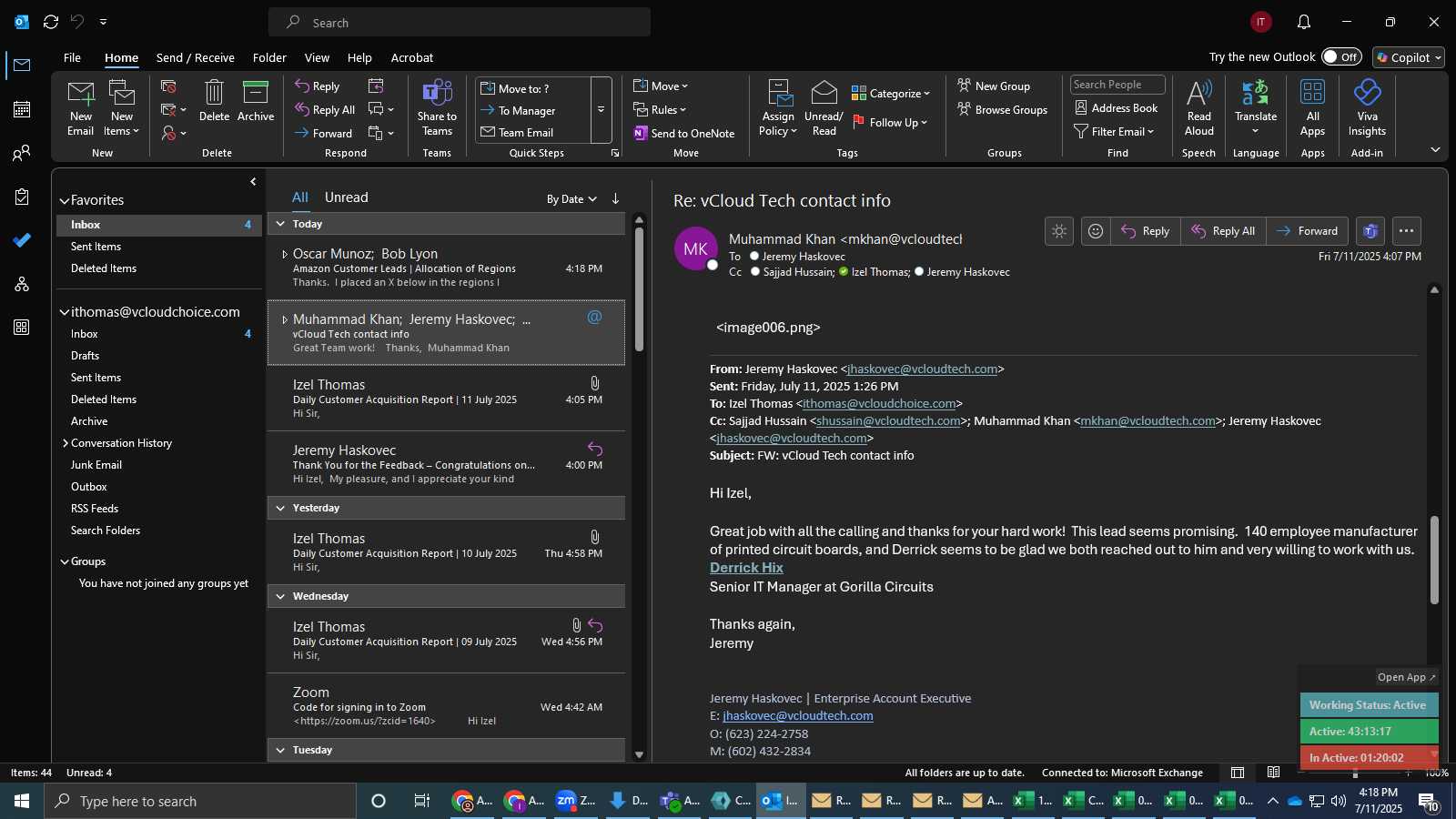
Task: Click Open App button on overlay
Action: click(1406, 677)
